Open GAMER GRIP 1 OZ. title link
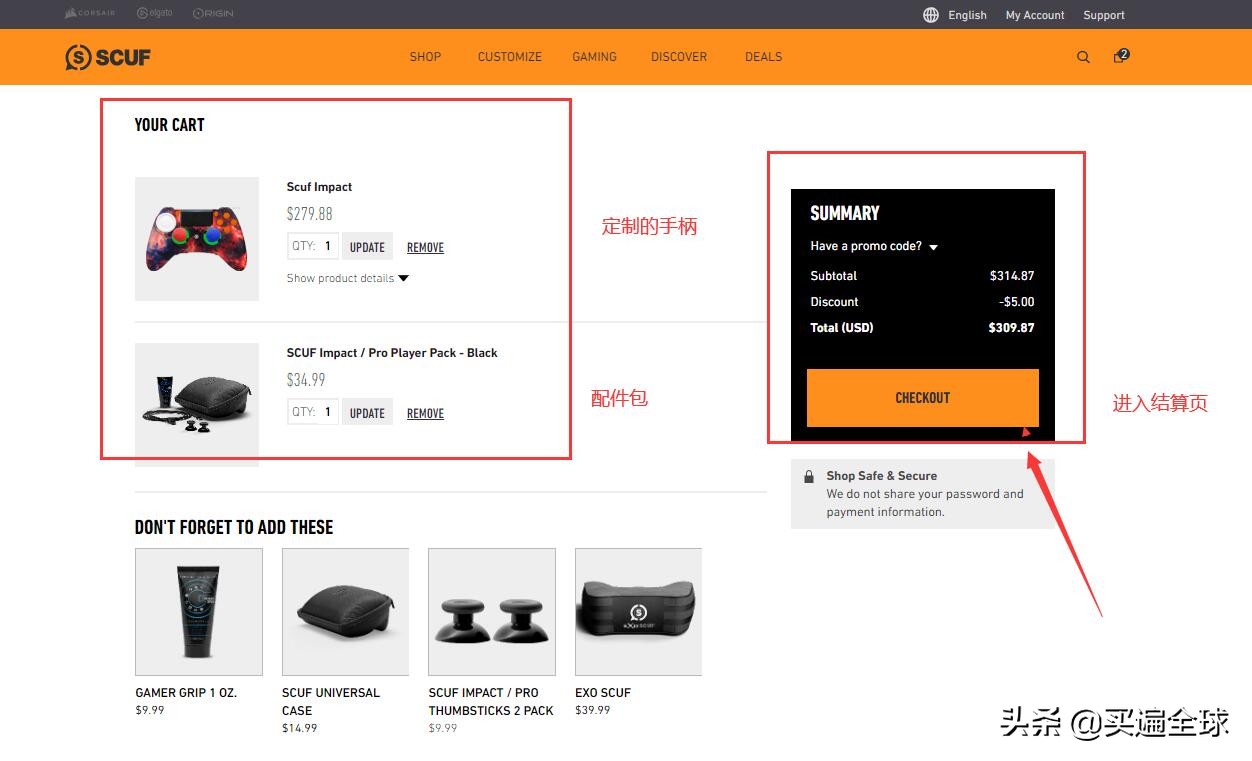 (186, 693)
